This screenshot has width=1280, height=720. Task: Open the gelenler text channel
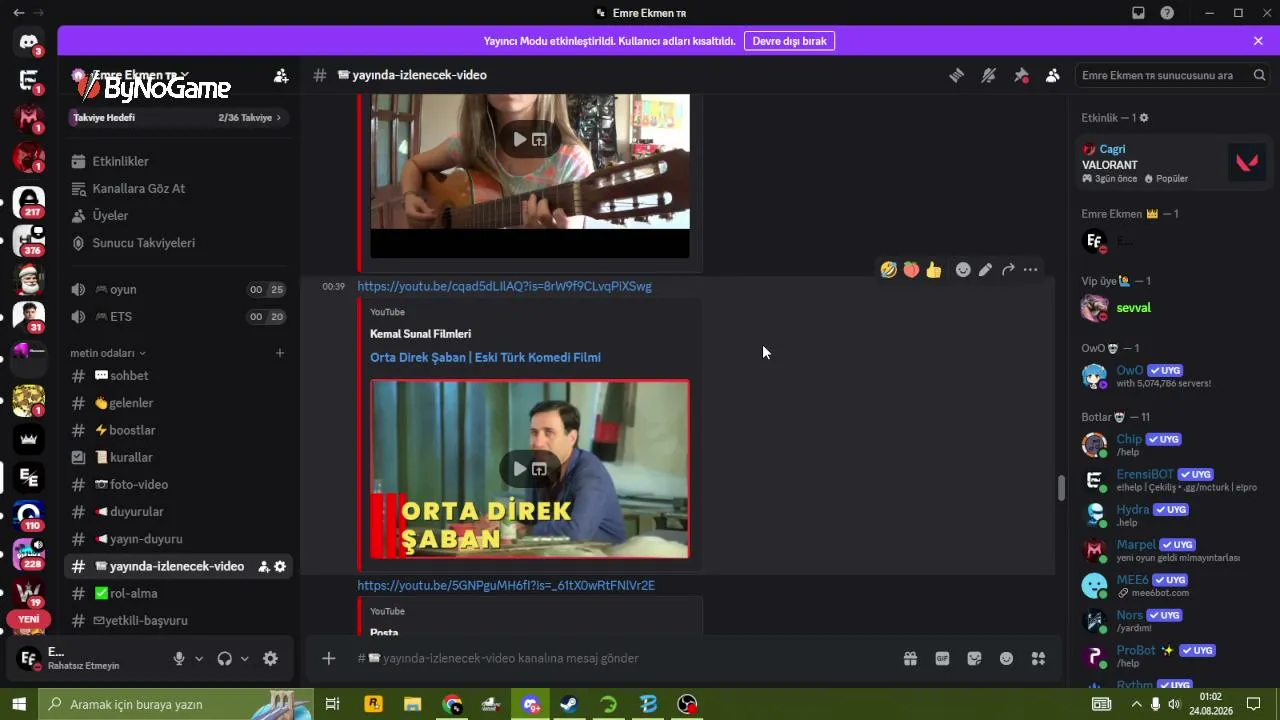pos(179,403)
